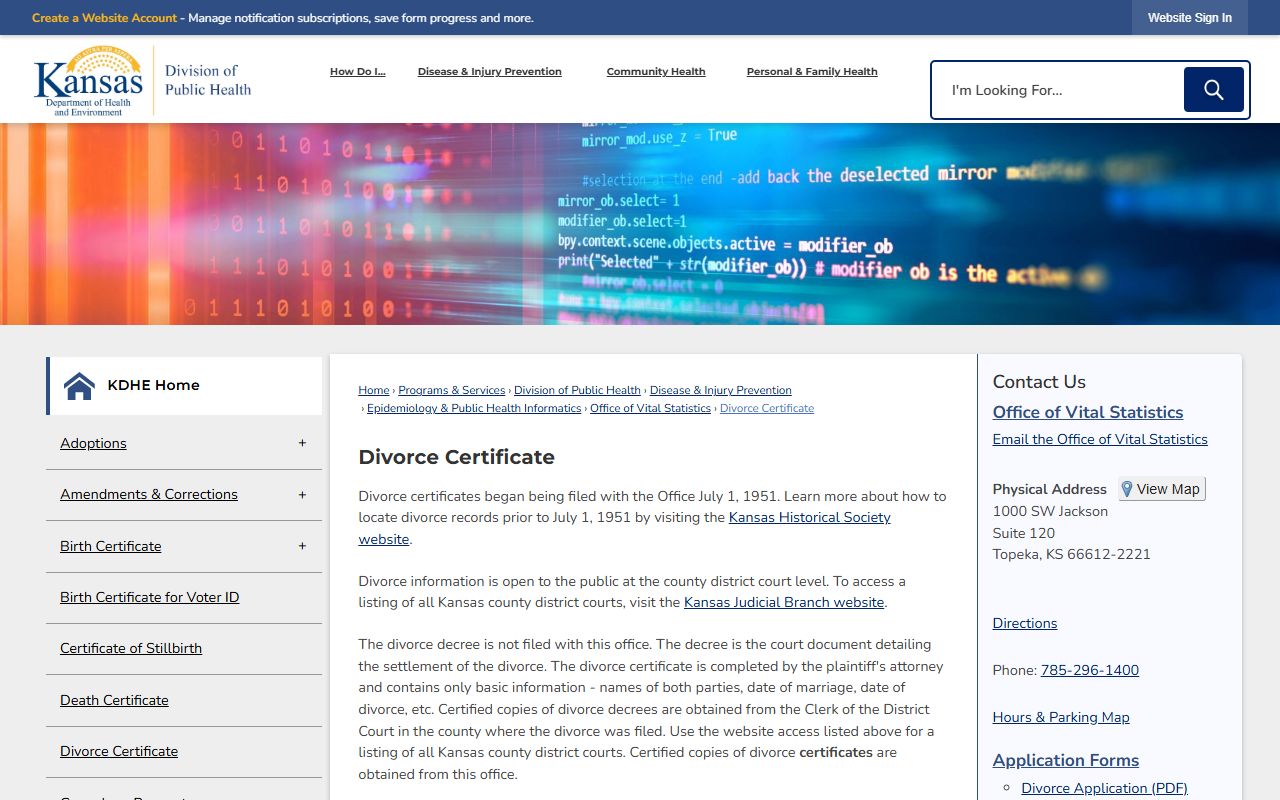Open the Birth Certificate sidebar link
1280x800 pixels.
coord(110,546)
